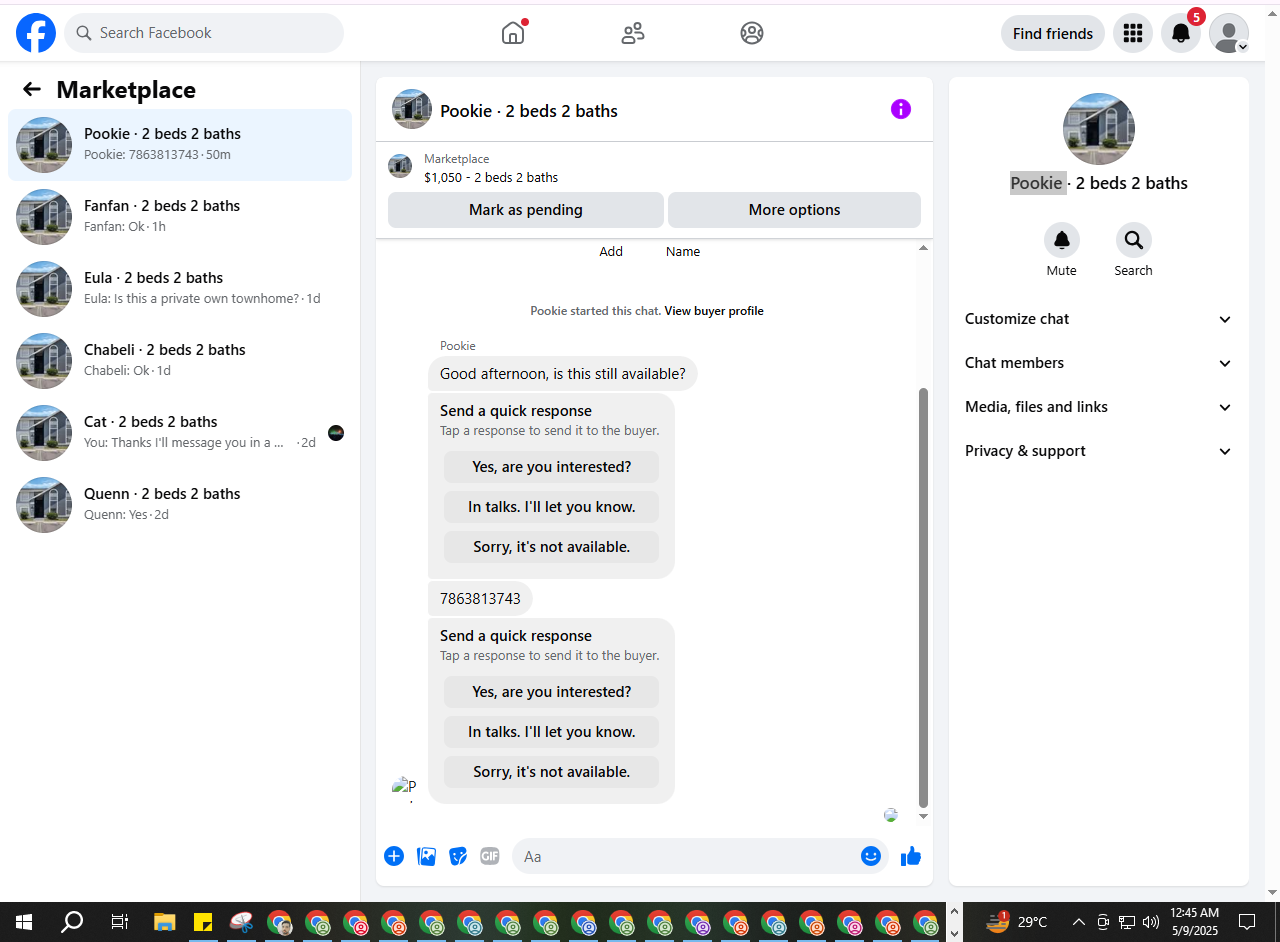Send first 'Sorry, it's not available.' response
Image resolution: width=1280 pixels, height=942 pixels.
click(x=552, y=547)
